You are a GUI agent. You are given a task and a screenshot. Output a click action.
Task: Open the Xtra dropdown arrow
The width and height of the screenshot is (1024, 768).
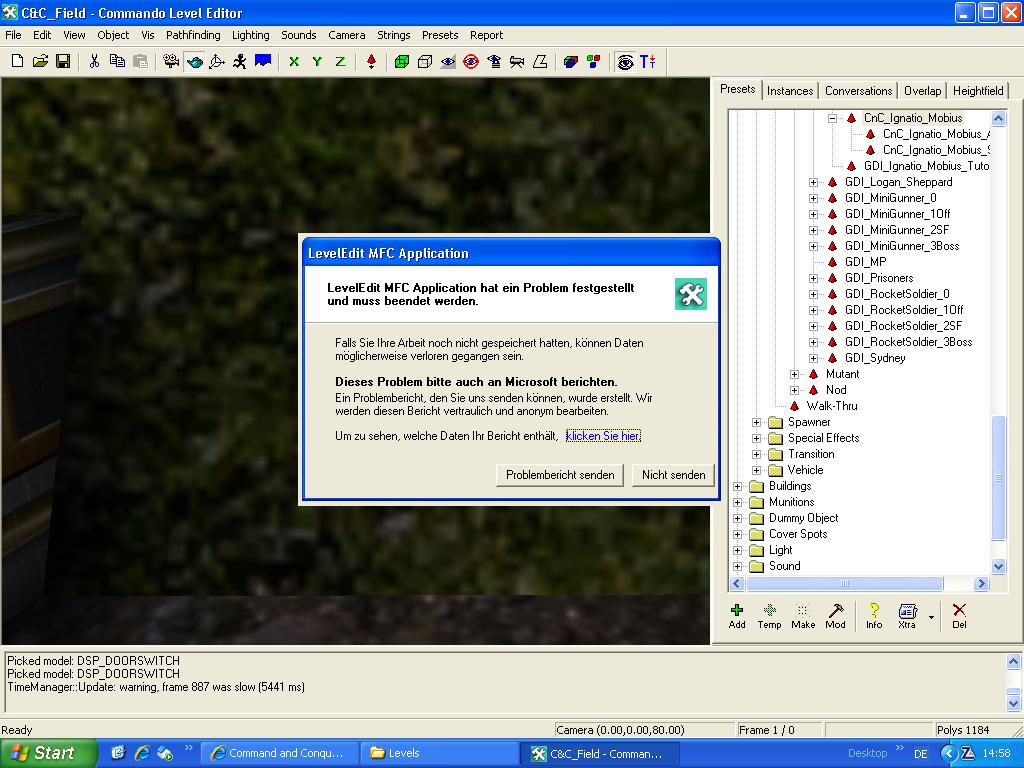(x=931, y=617)
